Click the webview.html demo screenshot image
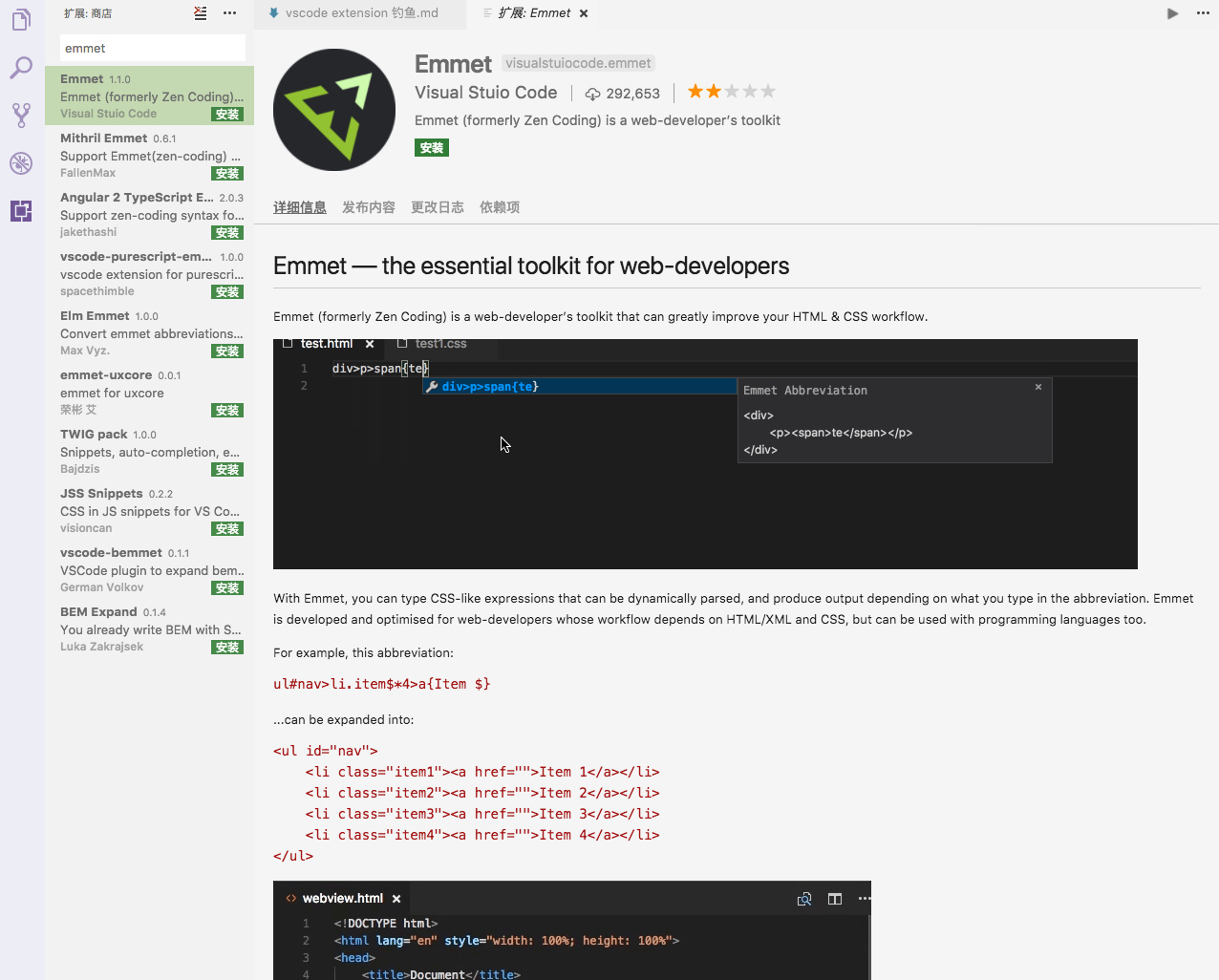1219x980 pixels. pyautogui.click(x=572, y=930)
